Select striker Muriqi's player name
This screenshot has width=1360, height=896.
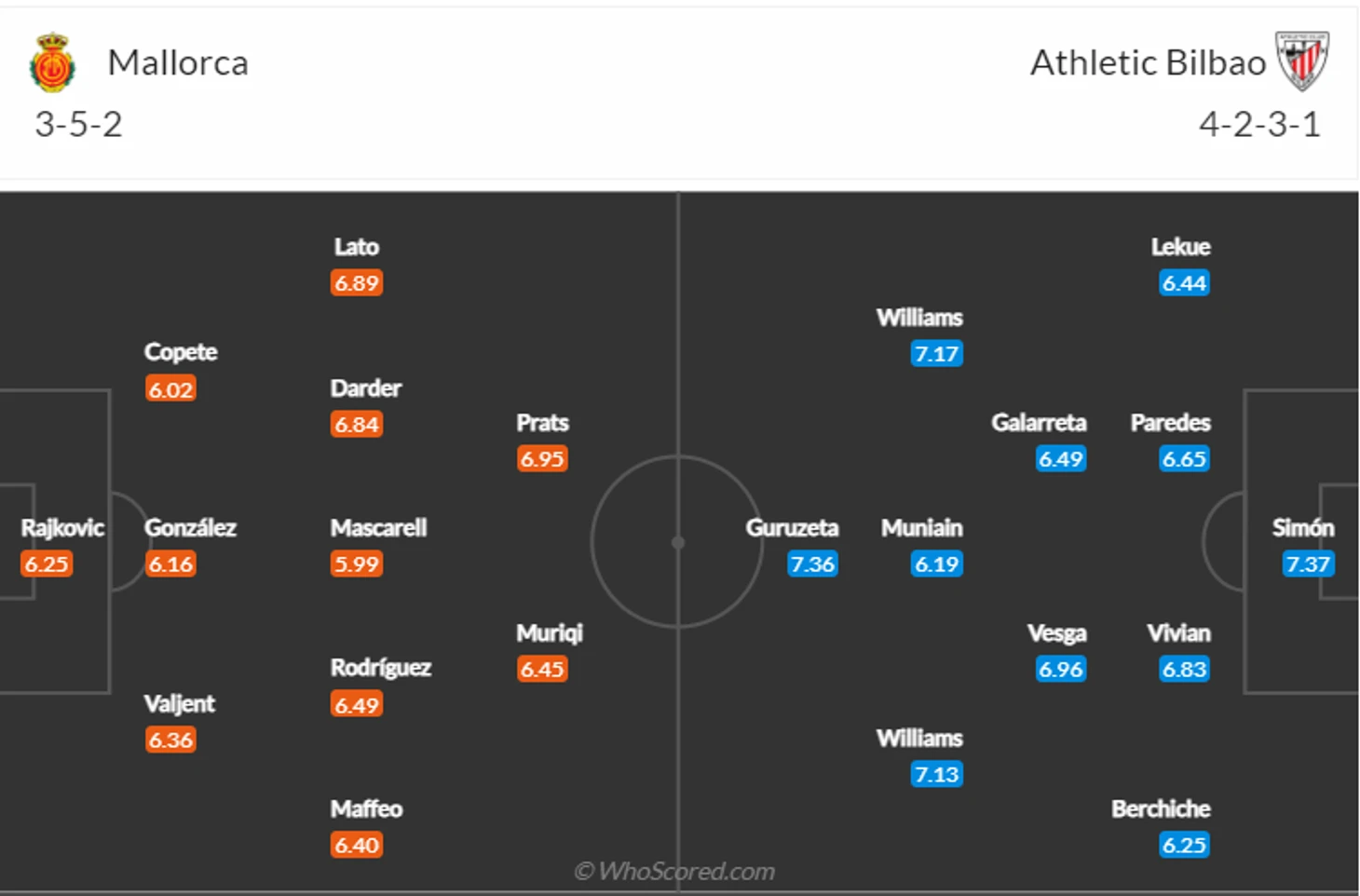[550, 633]
